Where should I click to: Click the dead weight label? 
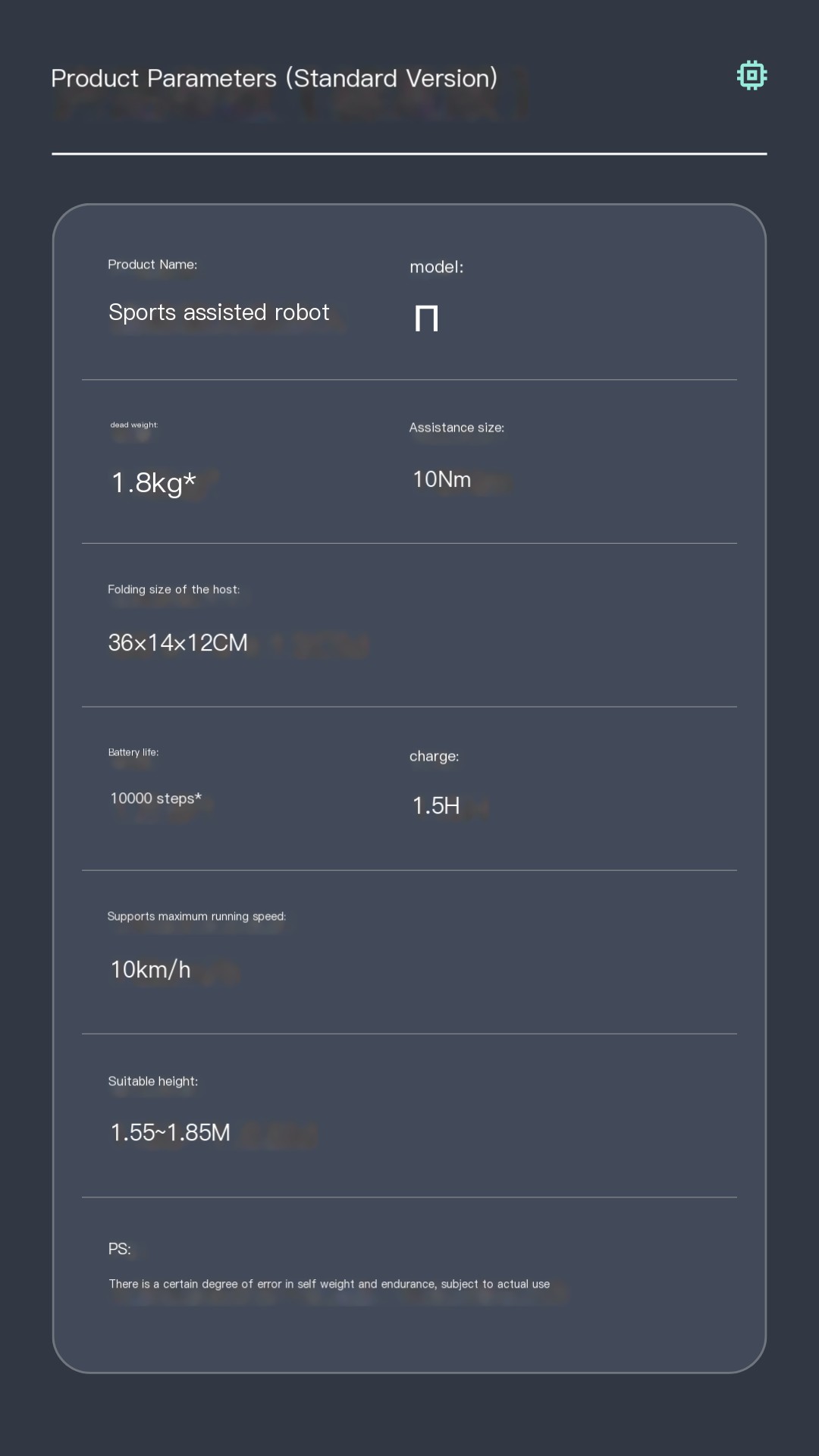click(134, 425)
